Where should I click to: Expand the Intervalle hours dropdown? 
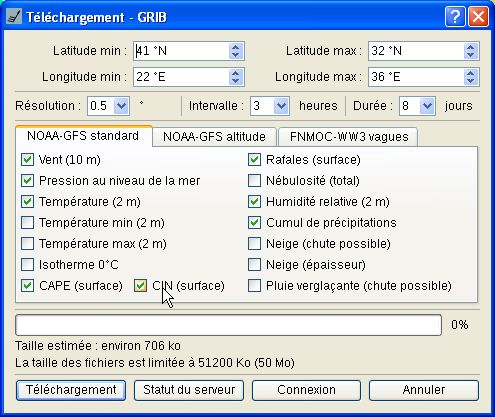point(281,106)
